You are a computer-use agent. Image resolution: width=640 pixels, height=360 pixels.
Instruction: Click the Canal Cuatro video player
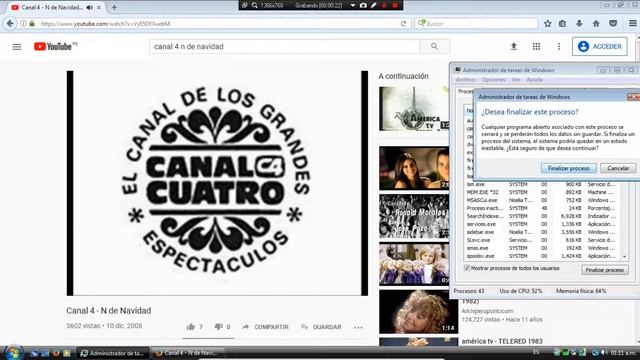(x=217, y=183)
